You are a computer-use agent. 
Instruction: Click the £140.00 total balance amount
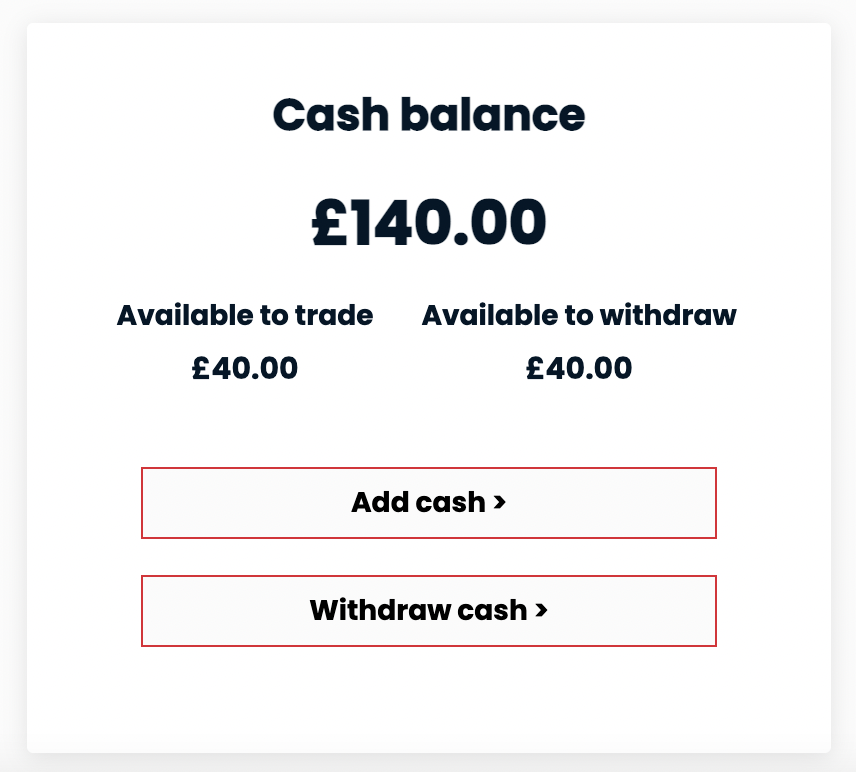[x=428, y=222]
